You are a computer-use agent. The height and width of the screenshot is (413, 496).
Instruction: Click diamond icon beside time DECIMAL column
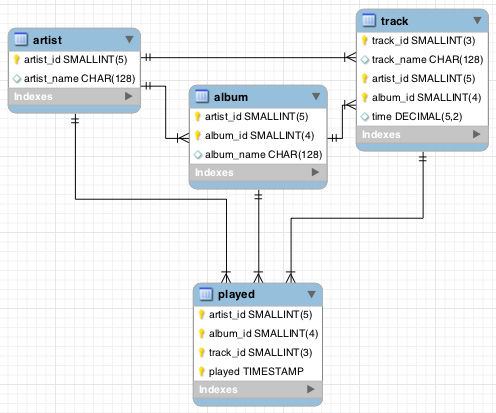click(365, 117)
